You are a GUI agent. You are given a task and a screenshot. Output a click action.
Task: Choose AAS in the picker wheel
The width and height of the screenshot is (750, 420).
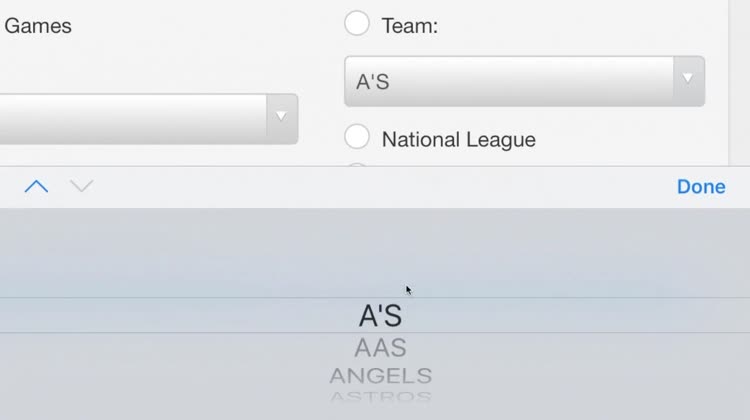tap(380, 348)
